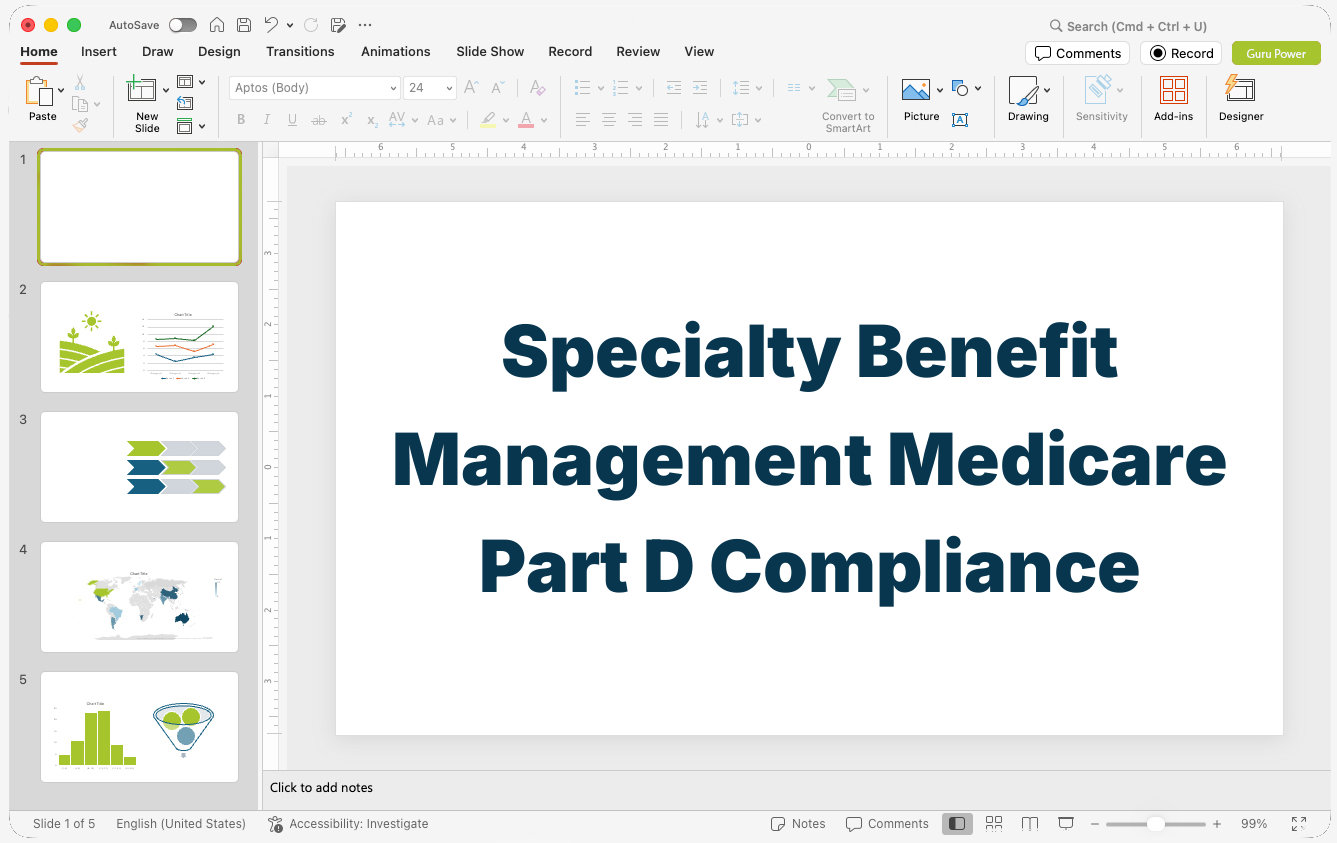Insert a Text Box using its icon
The image size is (1337, 843).
click(x=960, y=120)
